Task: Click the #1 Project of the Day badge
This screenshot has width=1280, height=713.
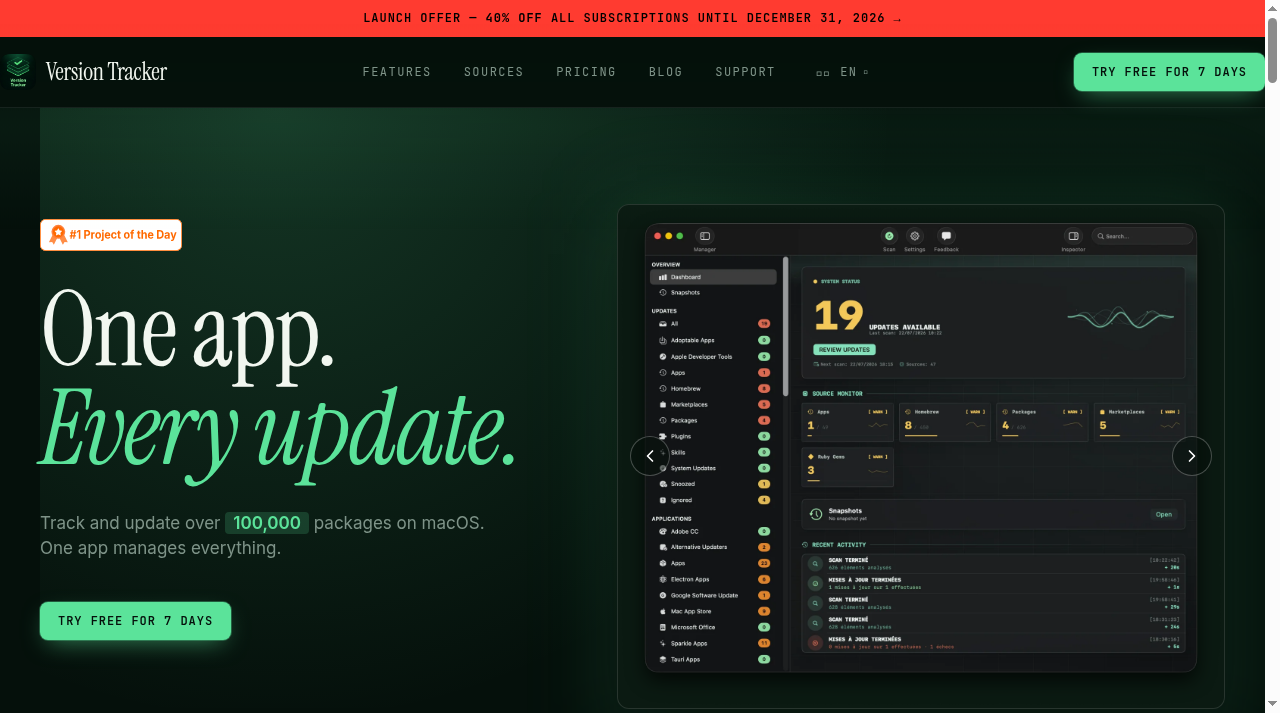Action: [x=111, y=235]
